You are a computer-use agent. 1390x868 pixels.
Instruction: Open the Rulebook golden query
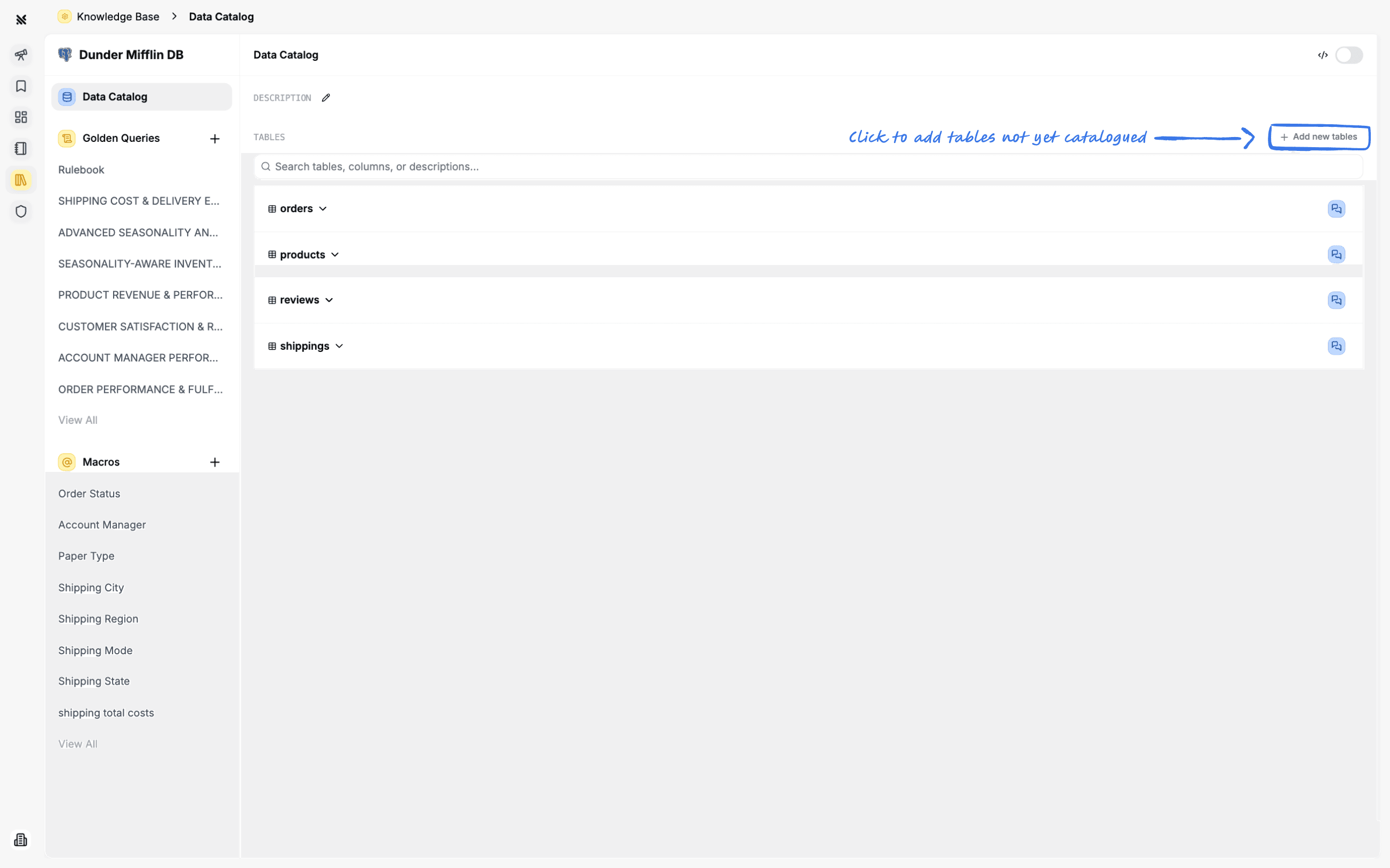pos(81,170)
